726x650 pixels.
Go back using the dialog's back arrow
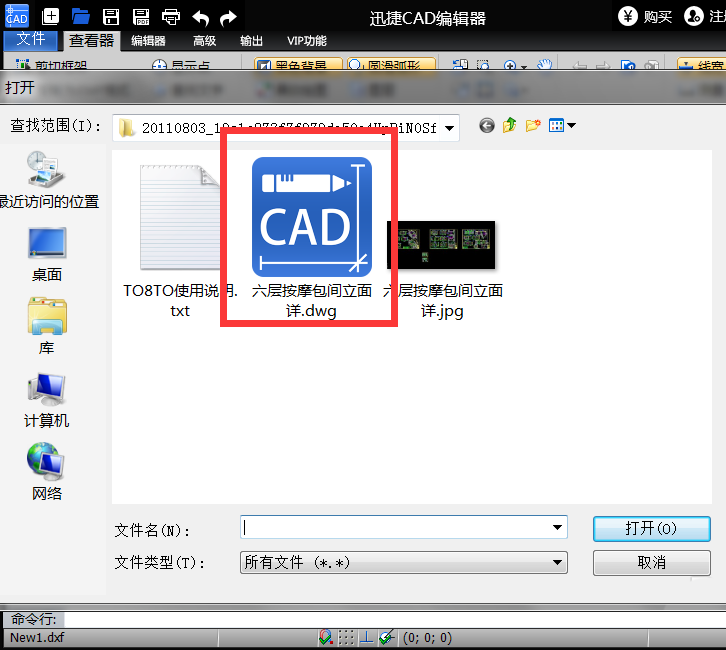pos(487,126)
